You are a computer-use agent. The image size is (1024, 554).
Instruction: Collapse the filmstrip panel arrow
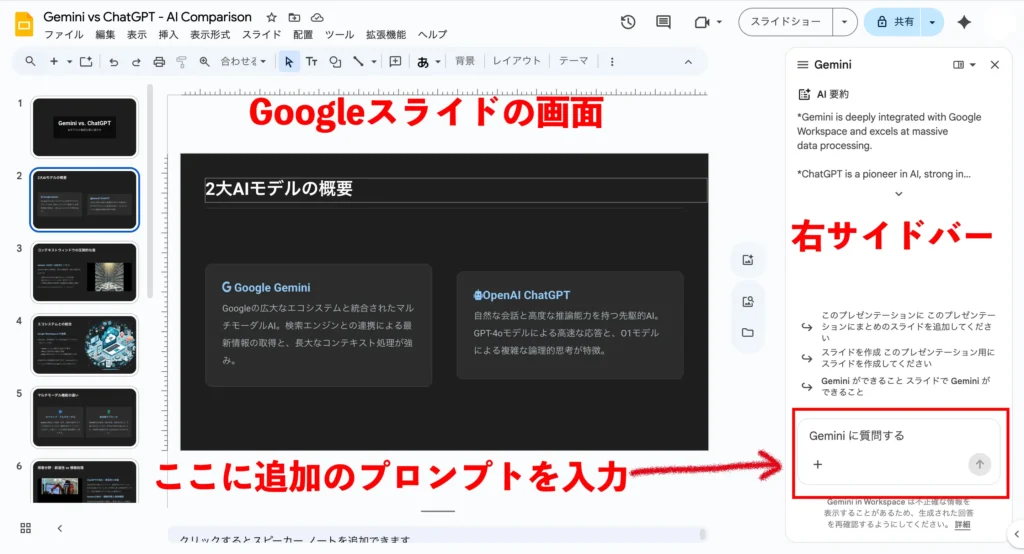[x=59, y=528]
